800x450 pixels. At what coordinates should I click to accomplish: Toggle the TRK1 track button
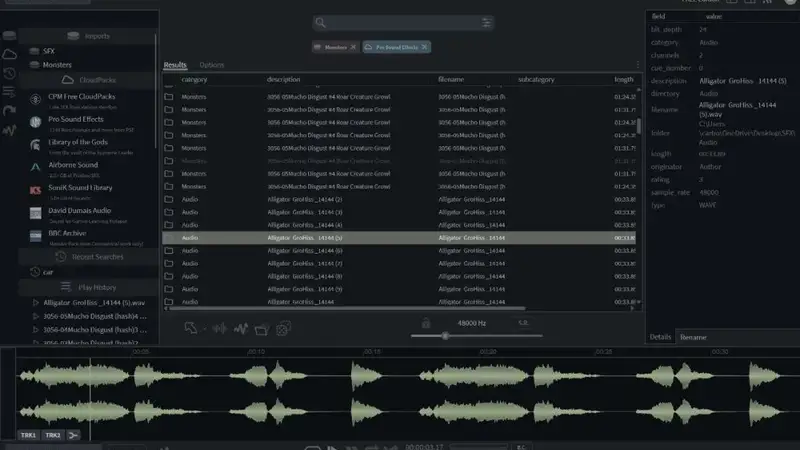tap(28, 435)
